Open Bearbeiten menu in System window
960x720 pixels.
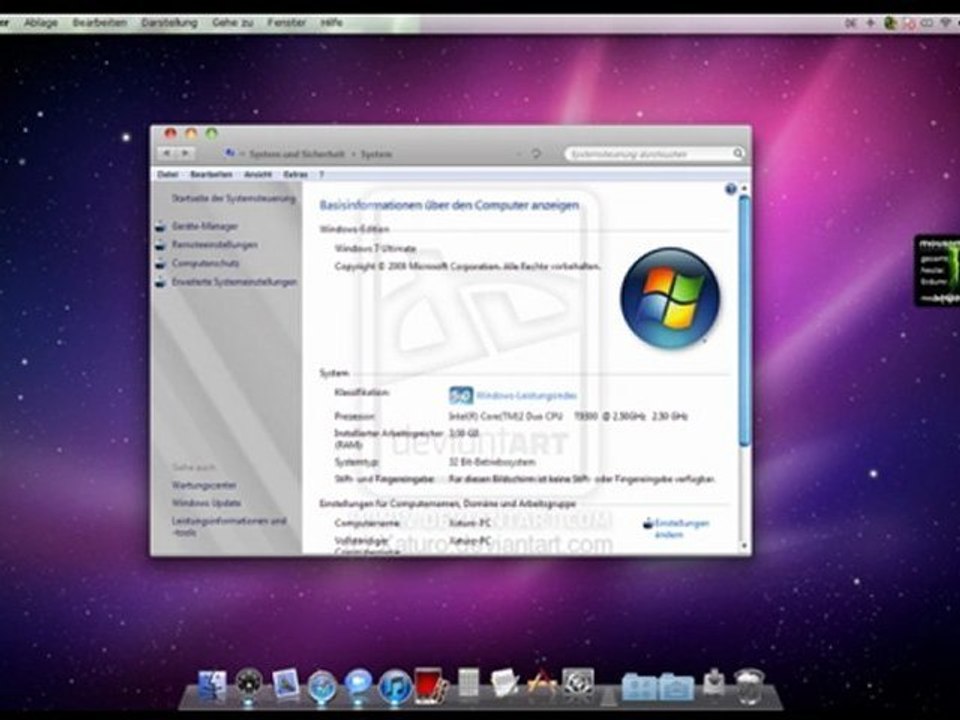[x=211, y=174]
